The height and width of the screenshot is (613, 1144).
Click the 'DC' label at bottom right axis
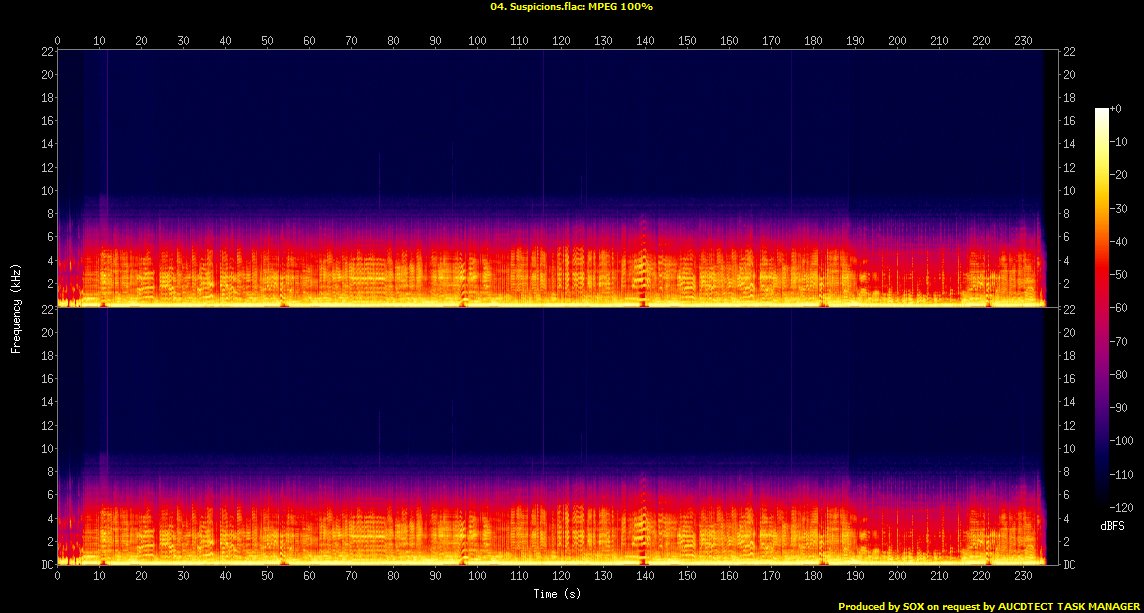point(1069,565)
